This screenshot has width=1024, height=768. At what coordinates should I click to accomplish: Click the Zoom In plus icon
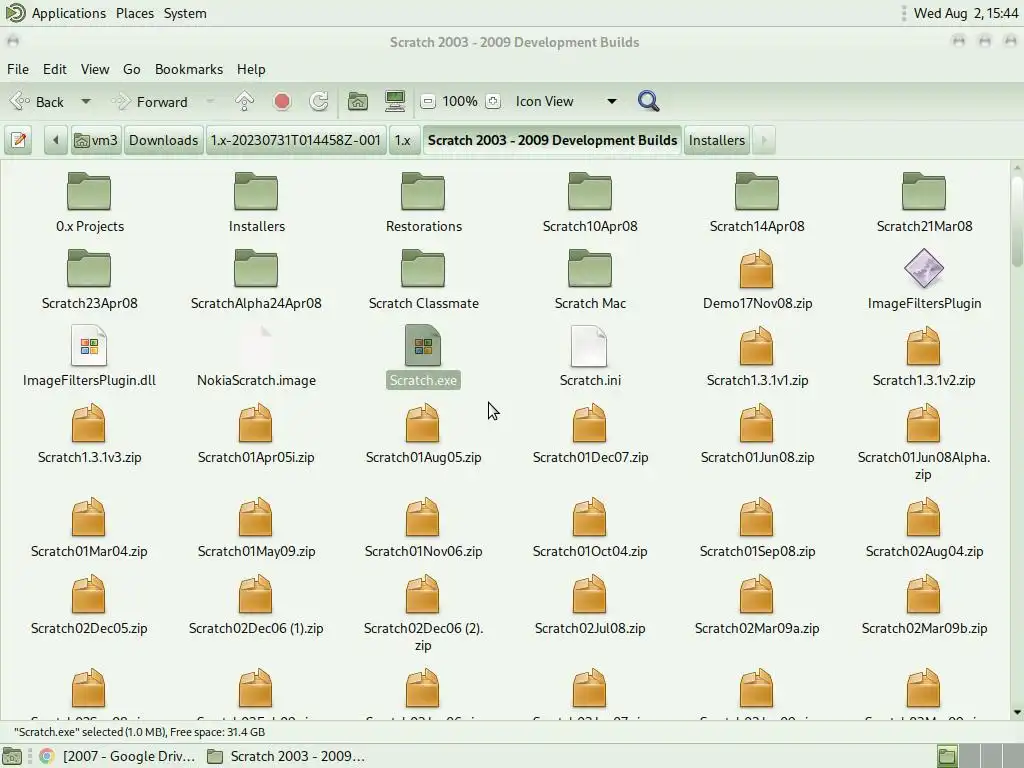click(x=493, y=101)
